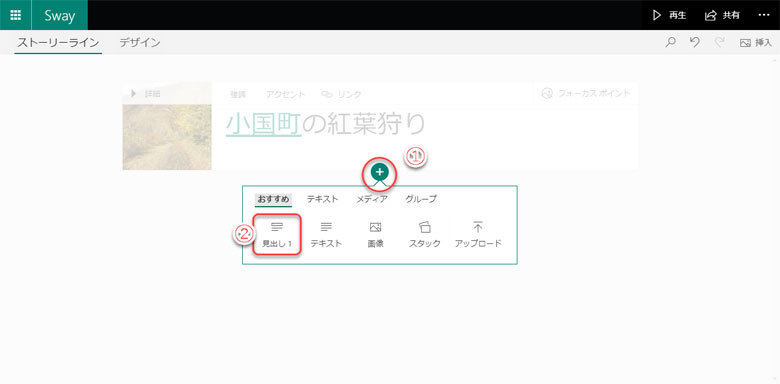
Task: Select the アップロード upload option
Action: pyautogui.click(x=478, y=235)
